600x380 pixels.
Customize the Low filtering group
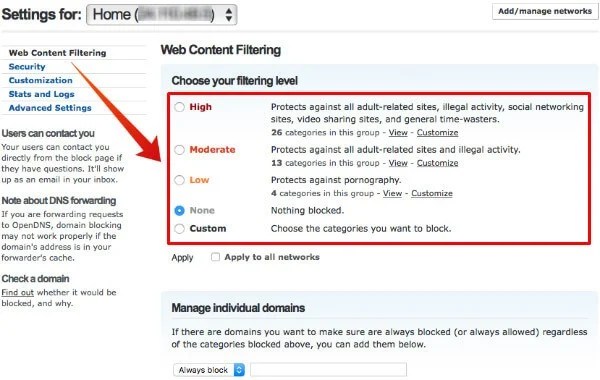click(x=432, y=193)
